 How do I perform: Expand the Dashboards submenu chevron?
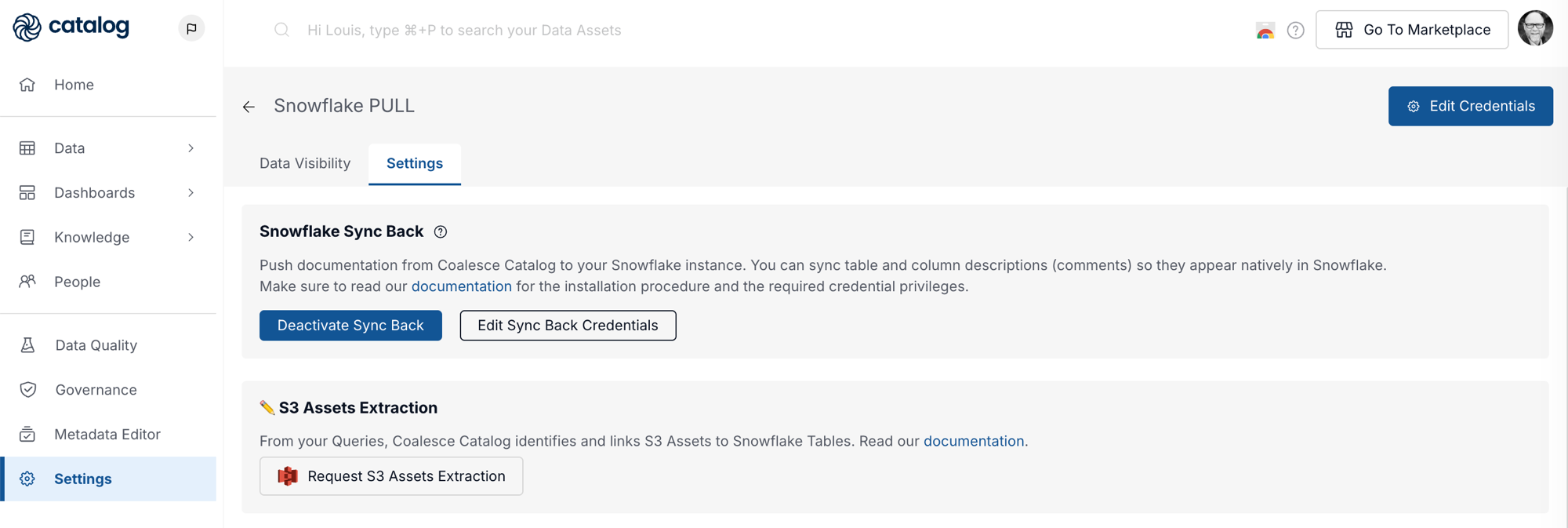point(191,193)
